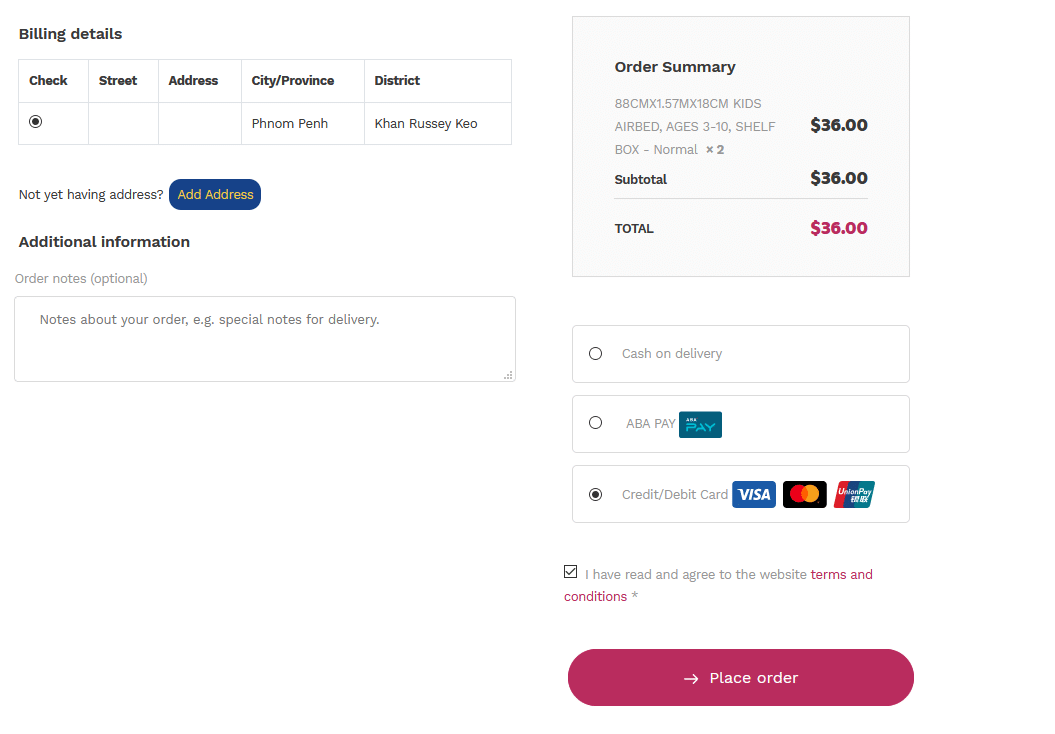Click the Phnom Penh city cell
The height and width of the screenshot is (734, 1055).
290,124
